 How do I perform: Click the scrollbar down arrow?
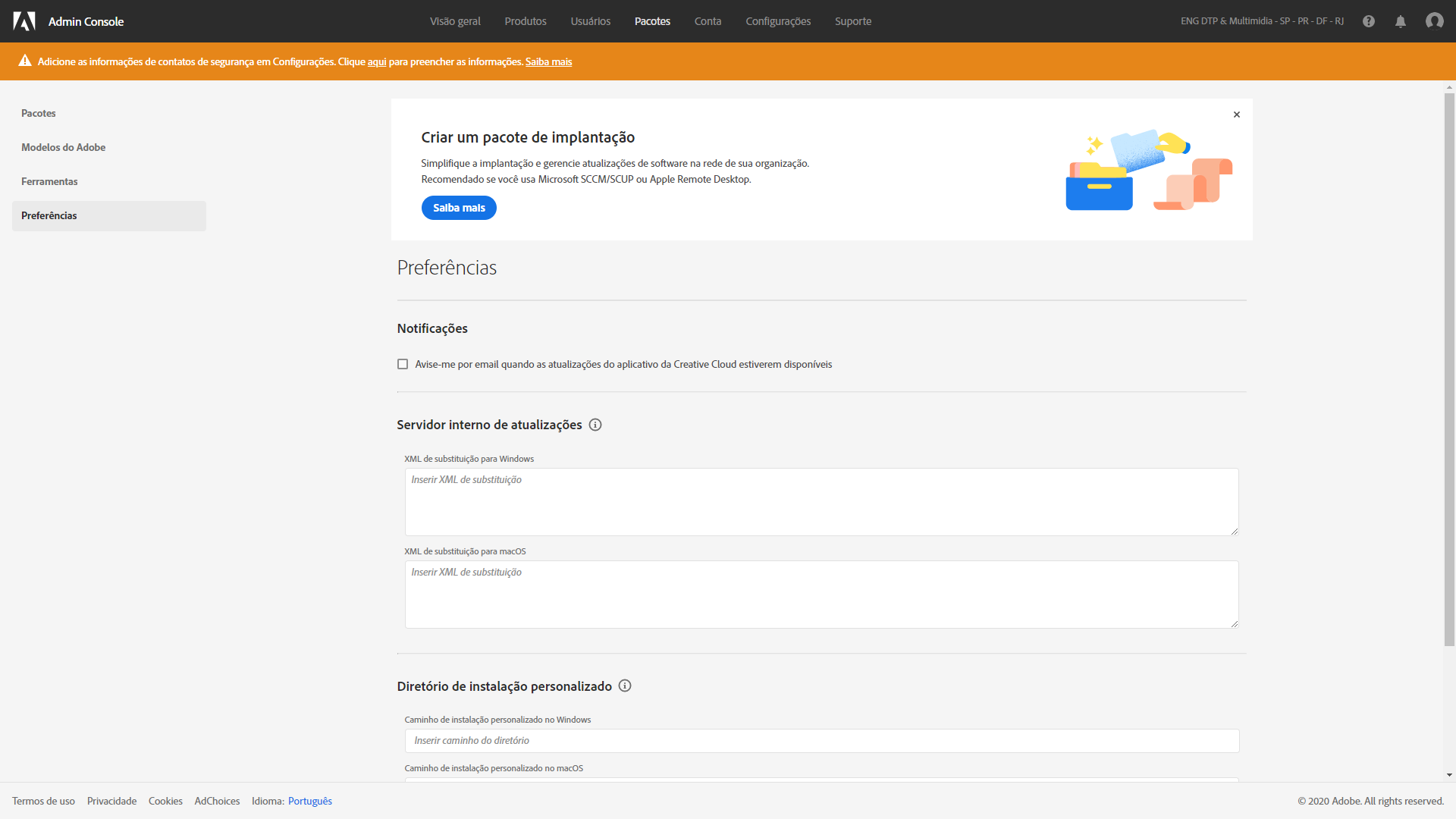[x=1449, y=775]
